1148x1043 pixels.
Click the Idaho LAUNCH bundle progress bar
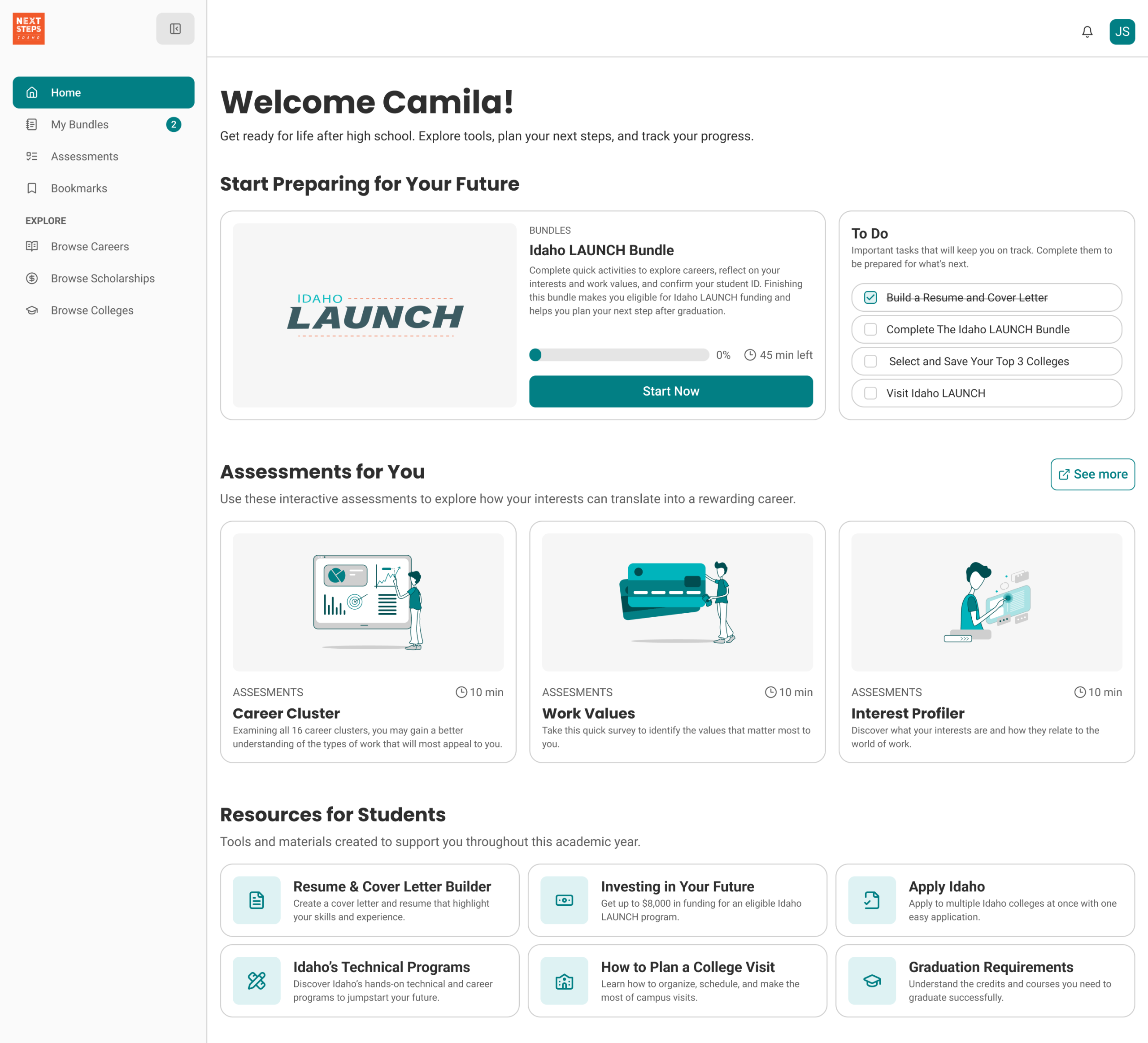coord(618,355)
